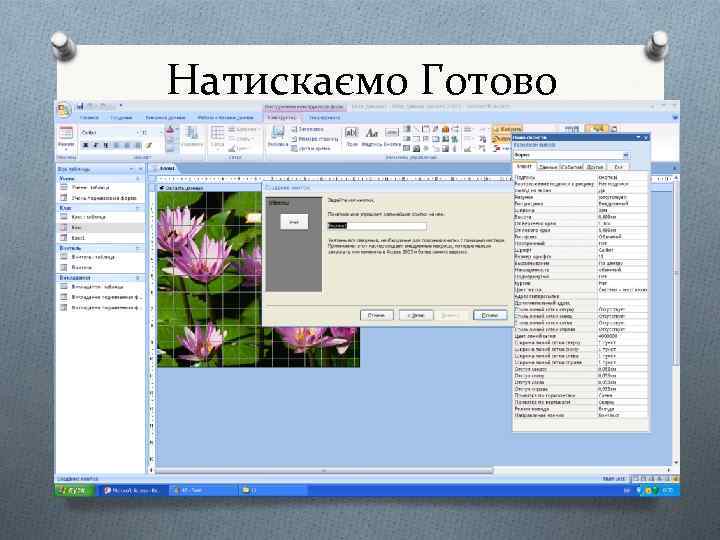This screenshot has width=720, height=540.
Task: Open the font name combo box in the ribbon
Action: click(108, 133)
